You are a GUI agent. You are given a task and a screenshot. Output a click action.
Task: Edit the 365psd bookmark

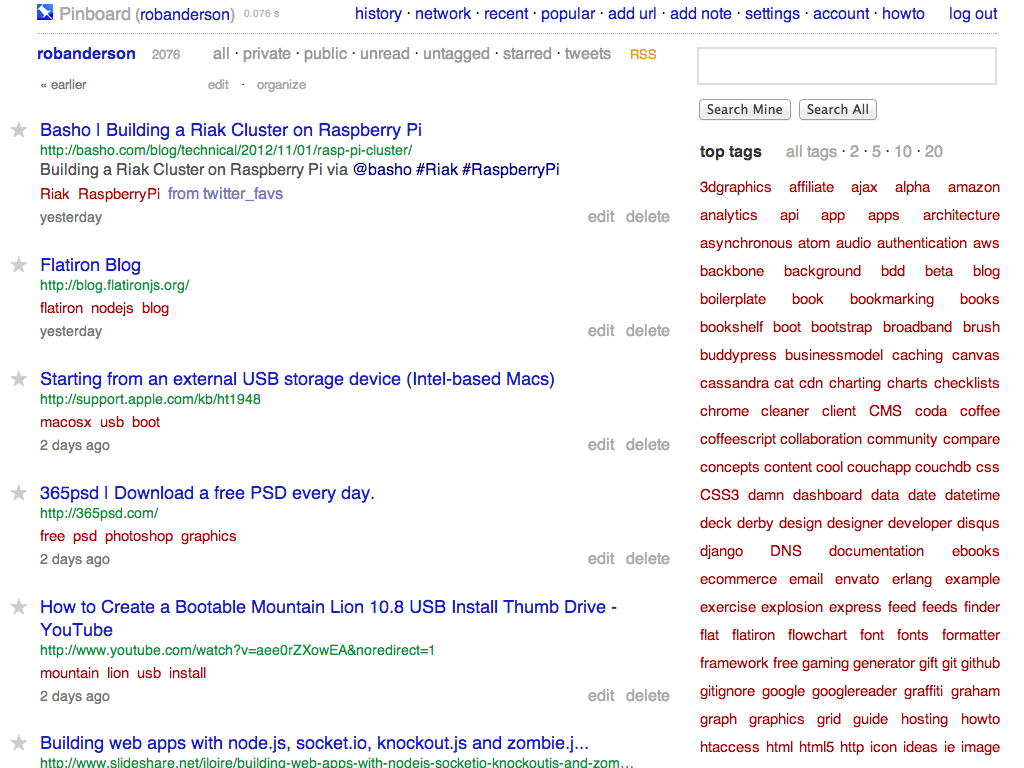coord(601,559)
